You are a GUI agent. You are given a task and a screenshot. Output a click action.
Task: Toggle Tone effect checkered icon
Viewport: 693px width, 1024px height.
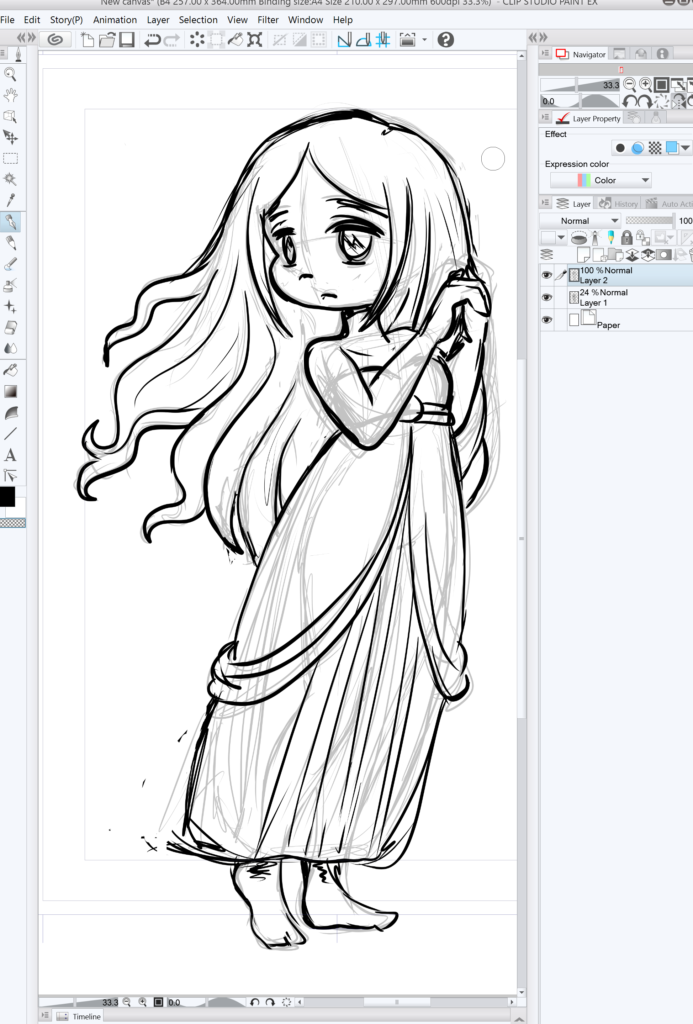pyautogui.click(x=654, y=148)
